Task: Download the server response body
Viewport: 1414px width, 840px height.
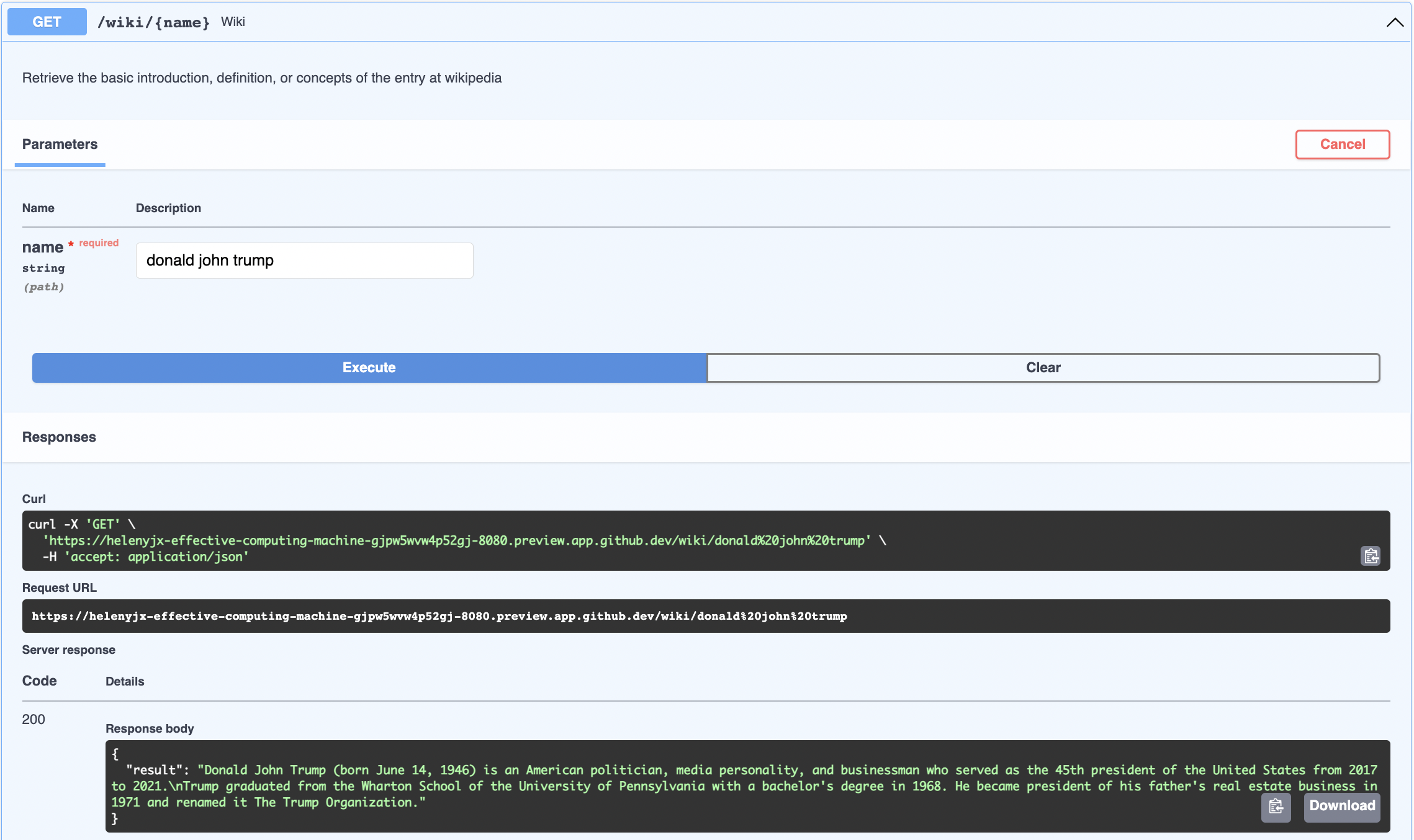Action: click(1341, 806)
